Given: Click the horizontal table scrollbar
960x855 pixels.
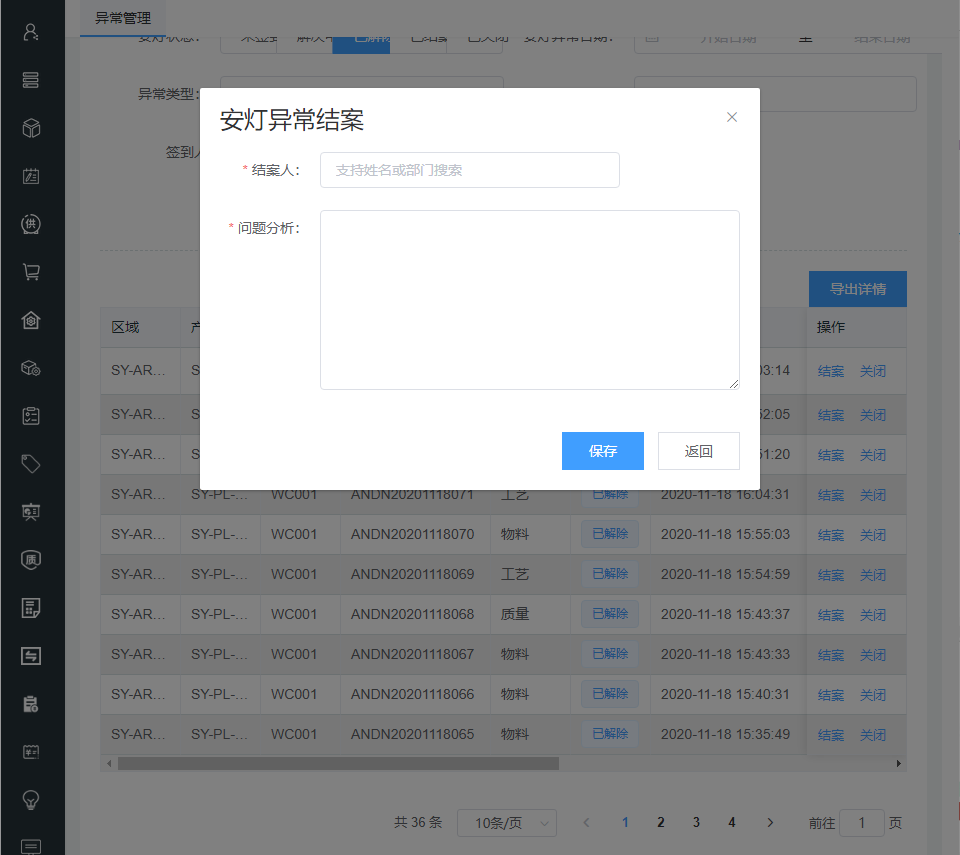Looking at the screenshot, I should pyautogui.click(x=338, y=763).
